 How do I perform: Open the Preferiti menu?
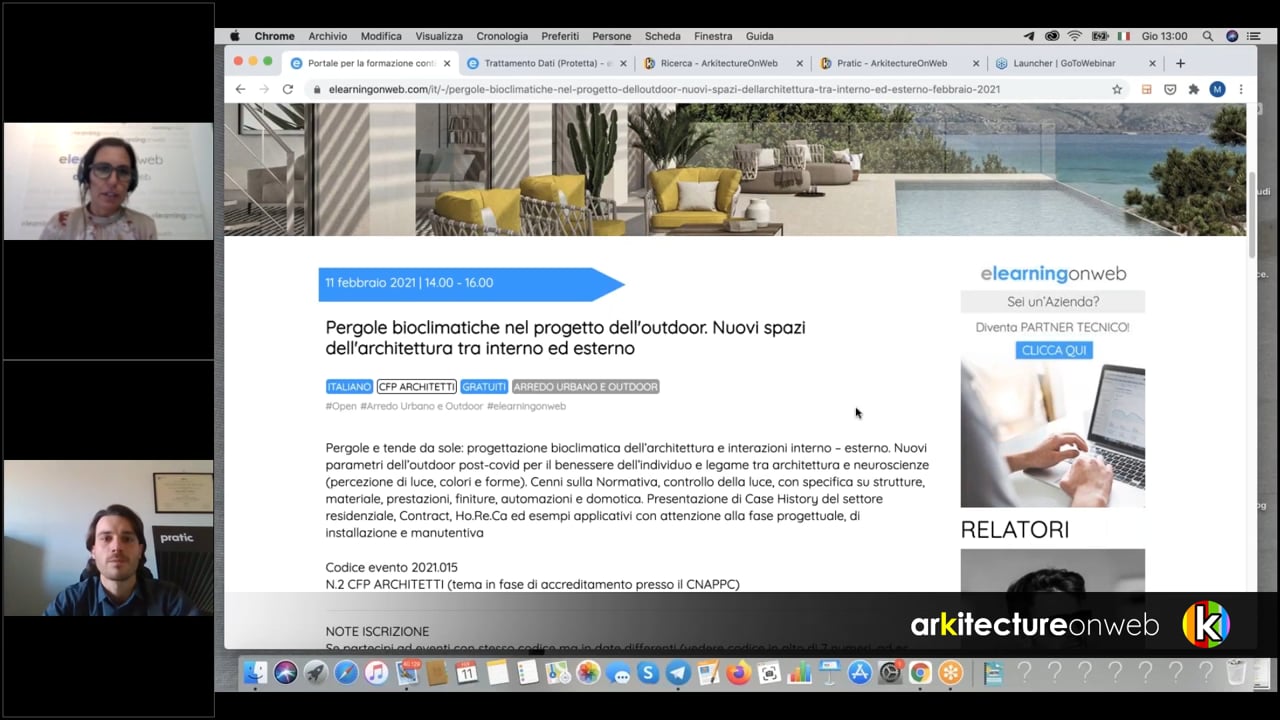pos(560,36)
